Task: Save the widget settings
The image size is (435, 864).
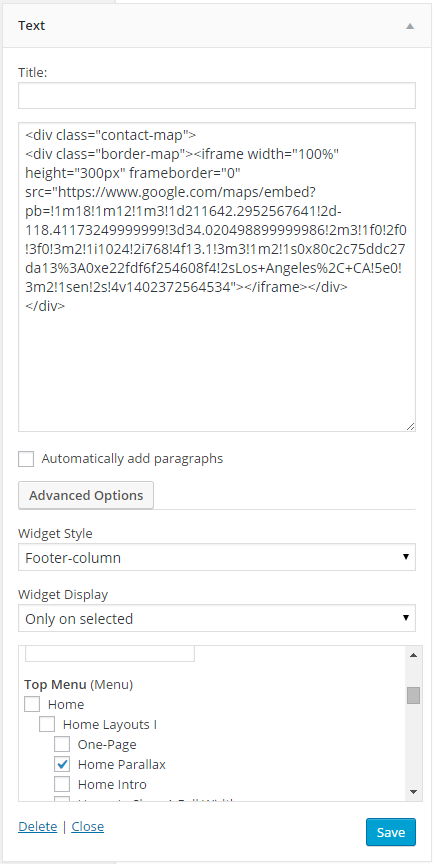Action: pos(390,832)
